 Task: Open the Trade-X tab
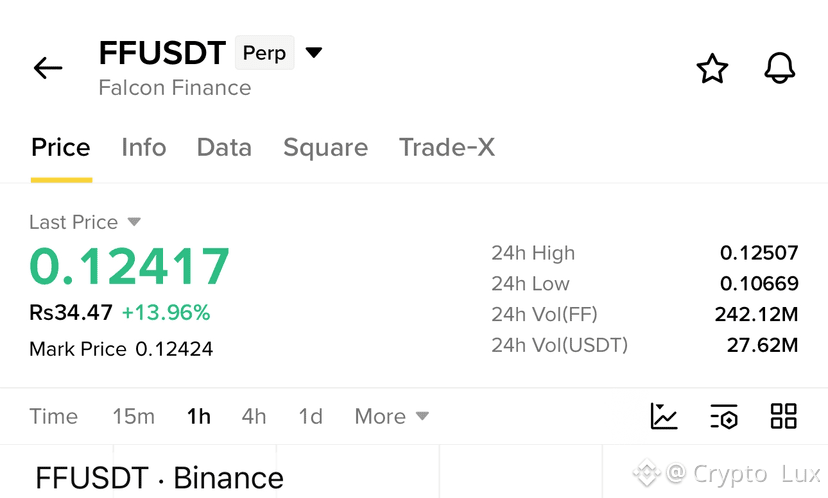(447, 147)
